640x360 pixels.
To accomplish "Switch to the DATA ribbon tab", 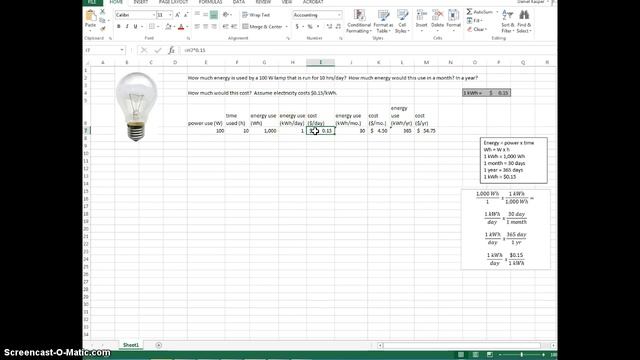I will (239, 2).
